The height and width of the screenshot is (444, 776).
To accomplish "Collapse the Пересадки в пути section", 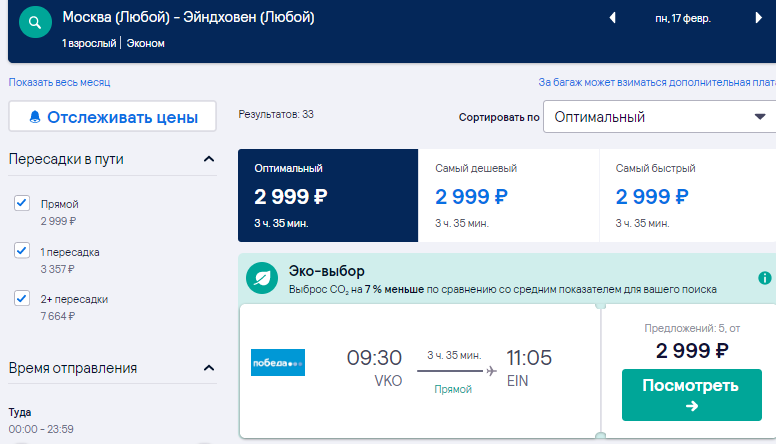I will pyautogui.click(x=209, y=159).
